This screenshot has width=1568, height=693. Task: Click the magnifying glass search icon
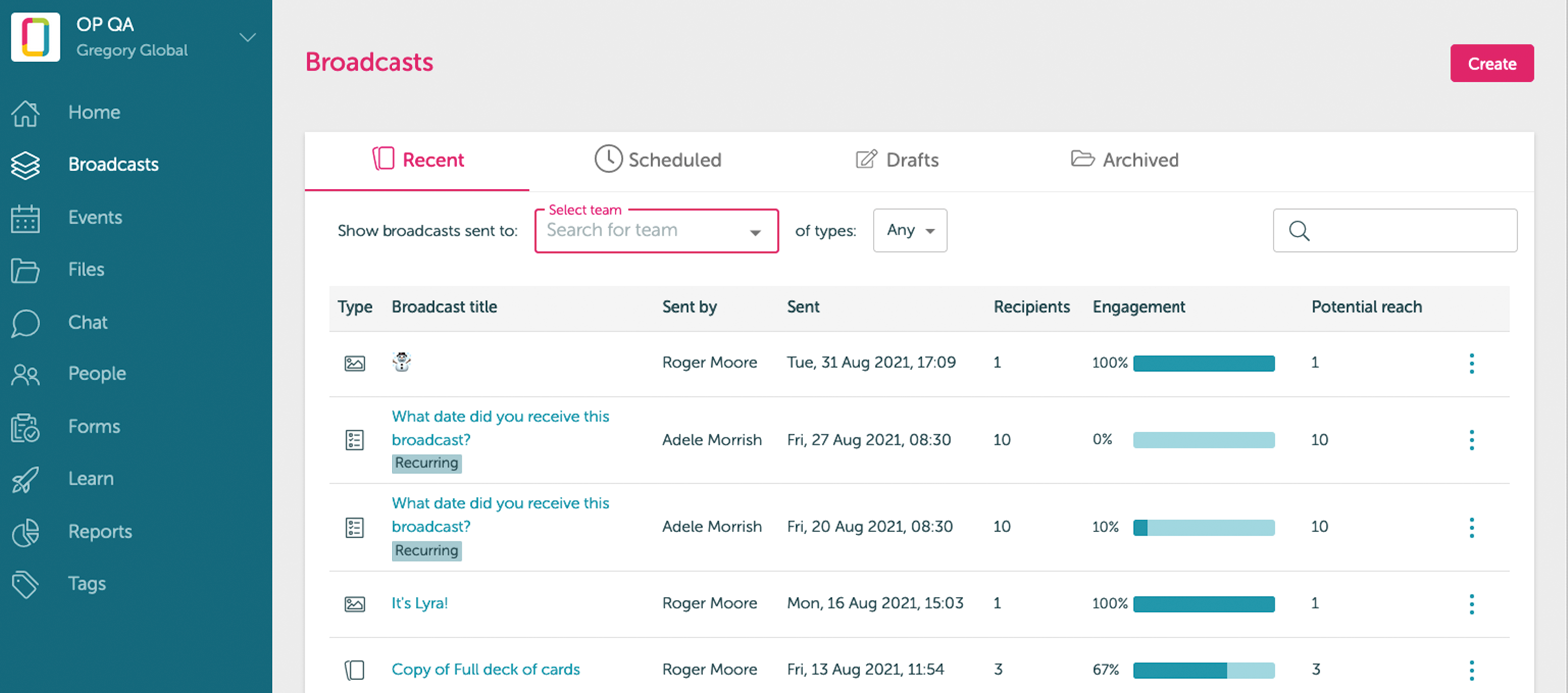tap(1299, 231)
